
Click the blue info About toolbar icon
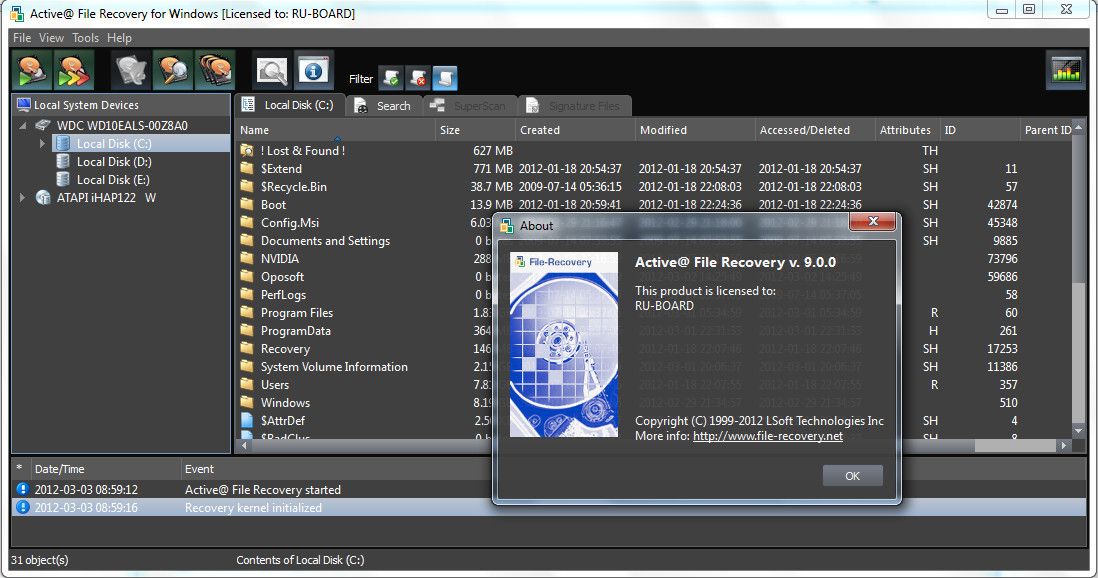pyautogui.click(x=313, y=70)
